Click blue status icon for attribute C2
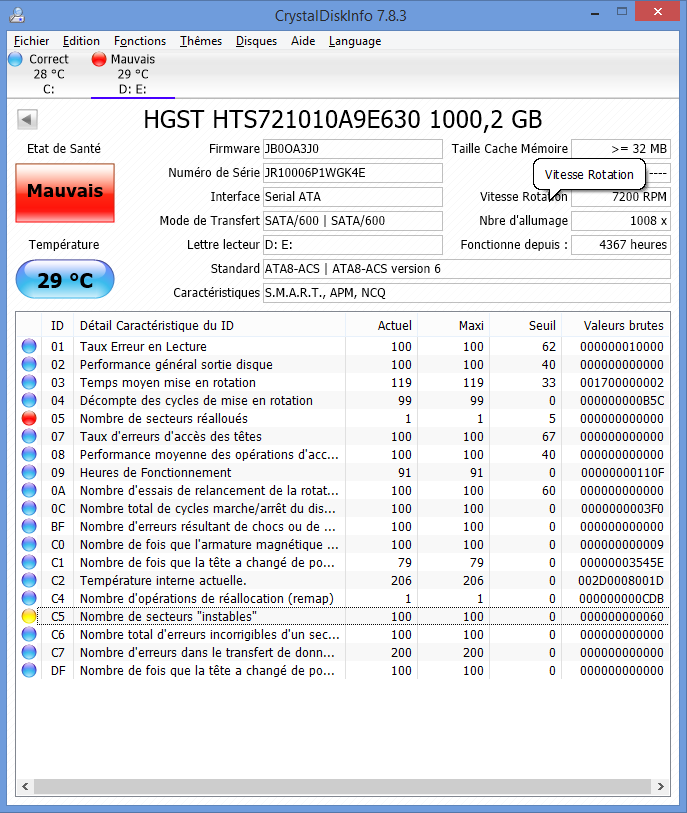Screen dimensions: 687x813 click(29, 580)
